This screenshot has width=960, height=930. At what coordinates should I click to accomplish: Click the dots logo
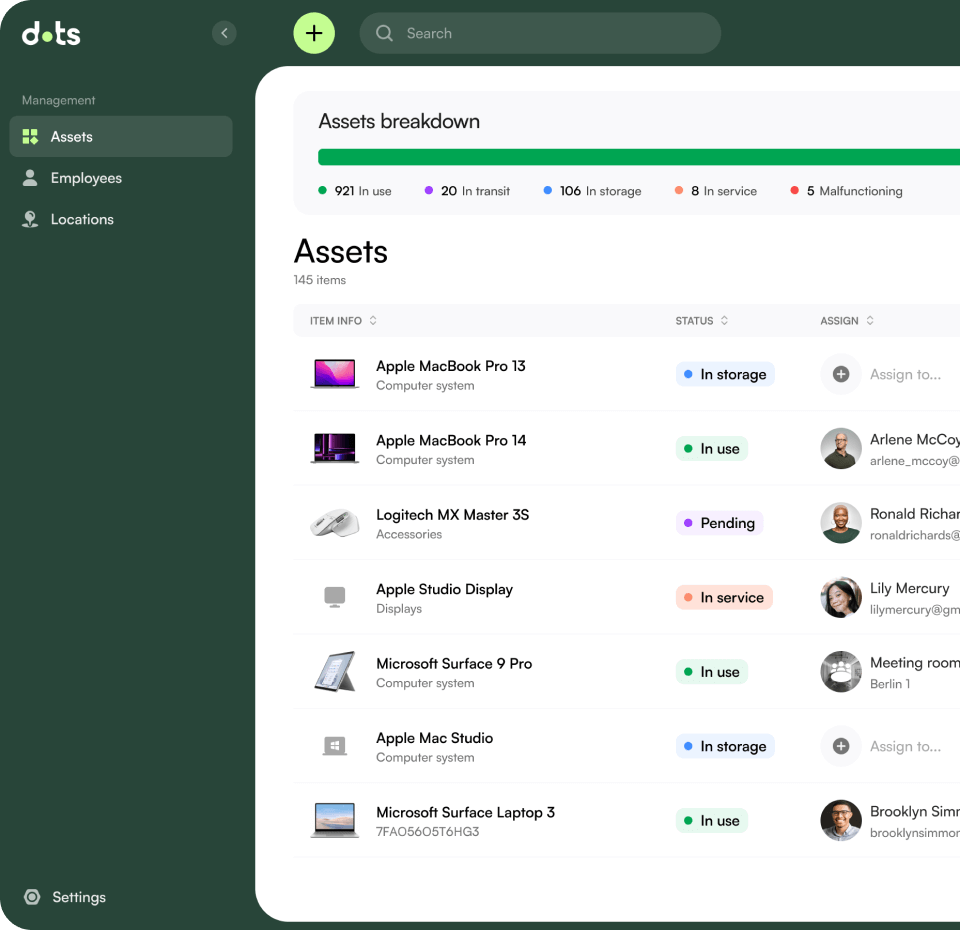51,34
